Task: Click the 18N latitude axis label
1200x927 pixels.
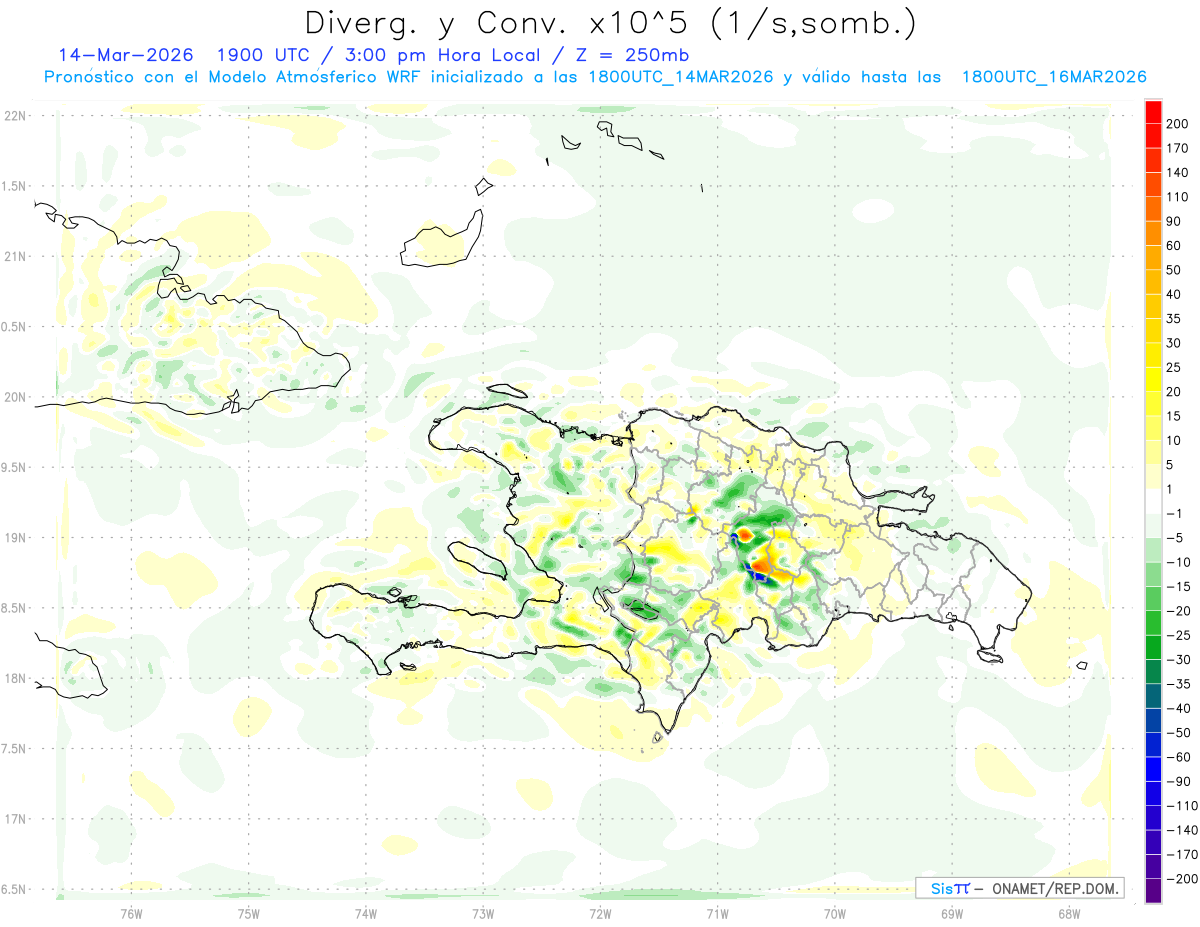Action: point(14,678)
